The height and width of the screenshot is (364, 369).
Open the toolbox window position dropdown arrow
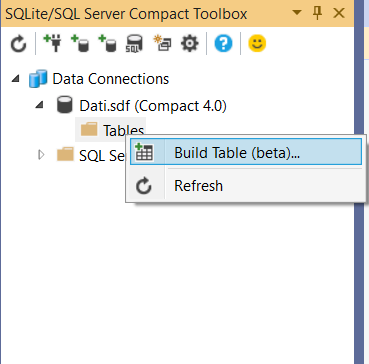(297, 13)
